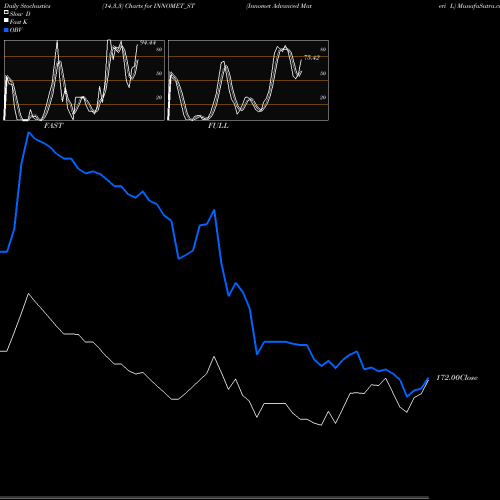Click the '172.00Close' price label
The width and height of the screenshot is (500, 500).
[x=457, y=378]
